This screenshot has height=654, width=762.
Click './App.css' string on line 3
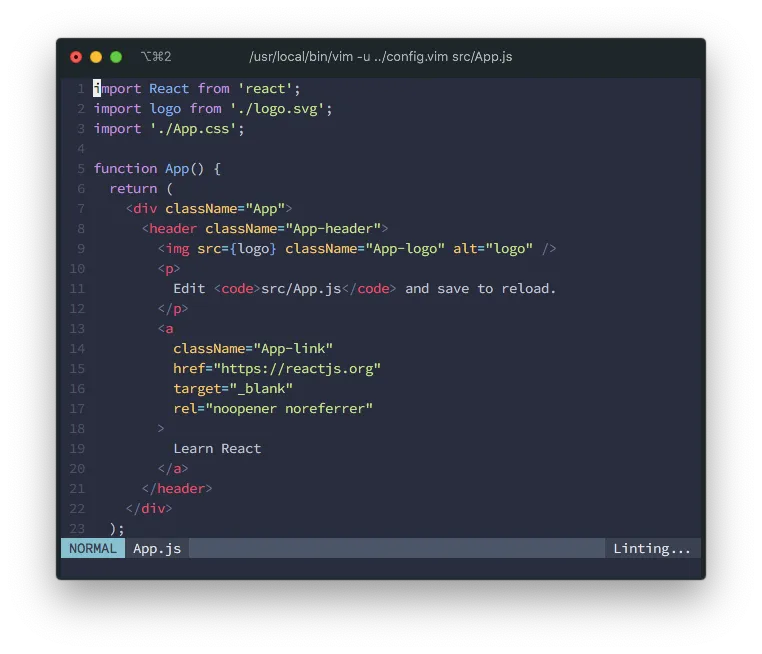[x=193, y=129]
